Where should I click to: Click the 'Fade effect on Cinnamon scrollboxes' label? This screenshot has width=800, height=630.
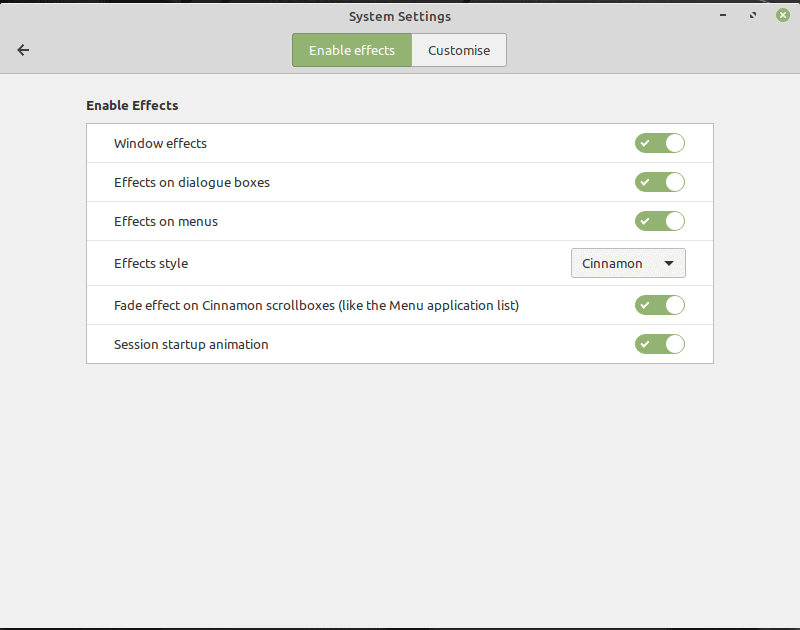pyautogui.click(x=316, y=305)
